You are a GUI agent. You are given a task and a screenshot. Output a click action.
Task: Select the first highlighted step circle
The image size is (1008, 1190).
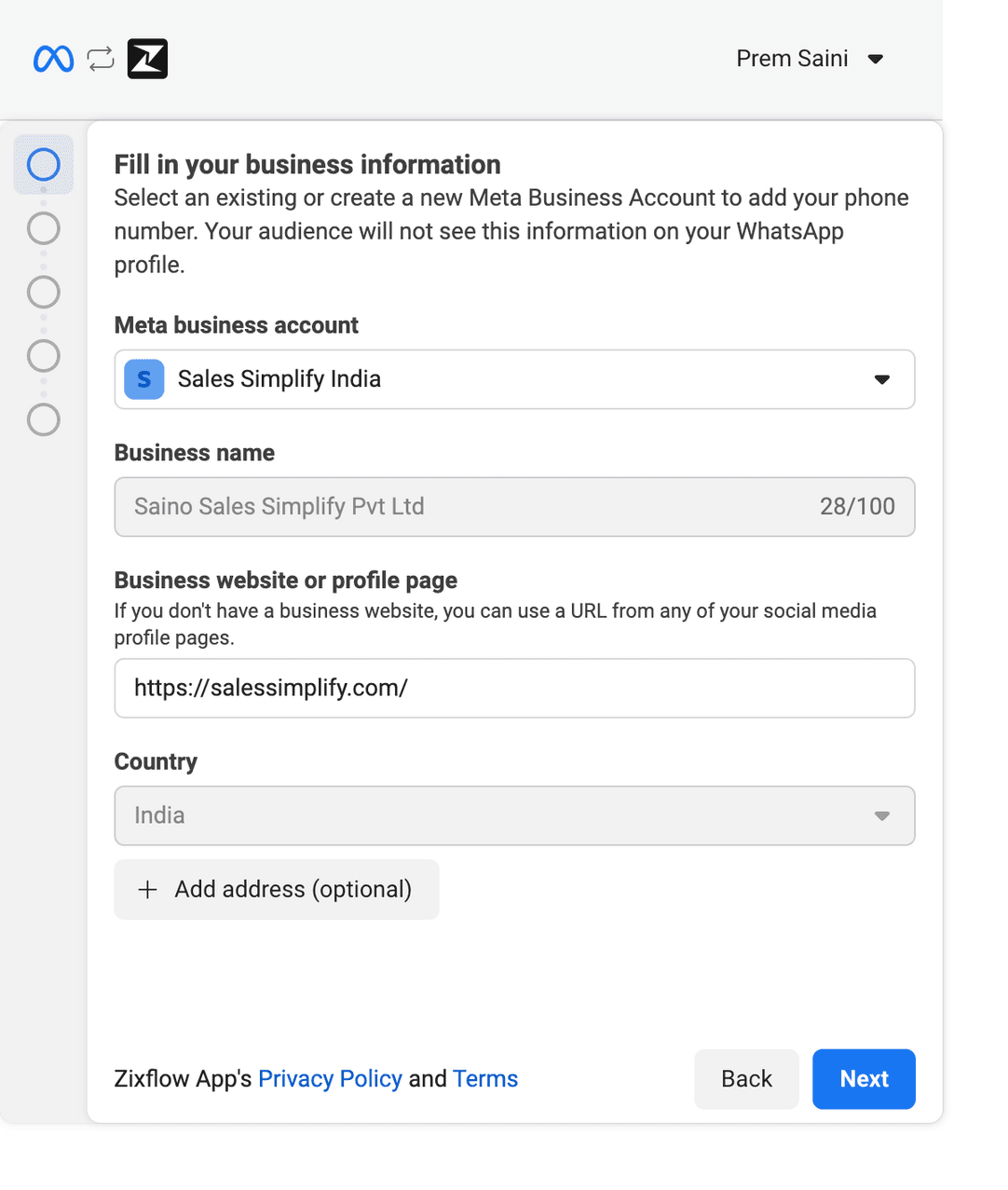click(x=44, y=165)
